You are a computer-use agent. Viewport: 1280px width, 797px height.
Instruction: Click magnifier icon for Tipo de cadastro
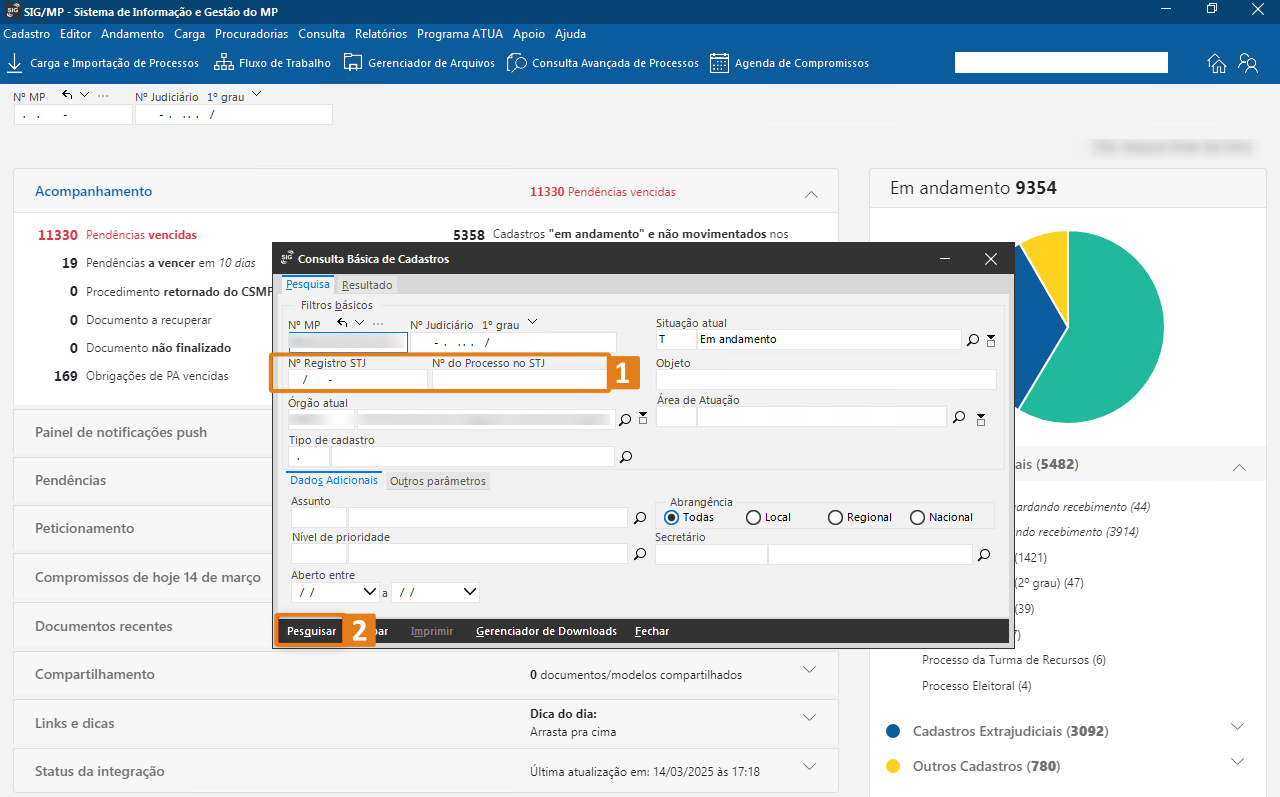[x=626, y=457]
